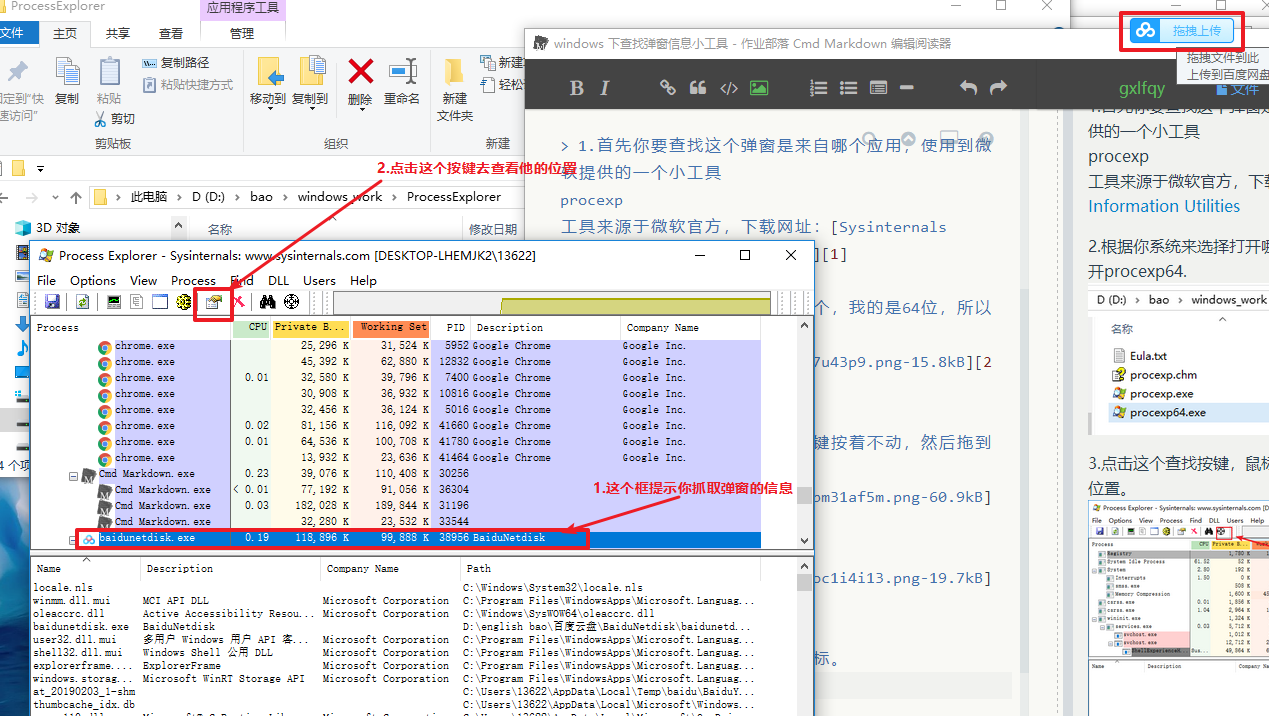Switch to 查看 ribbon tab in Explorer
This screenshot has height=716, width=1269.
171,33
